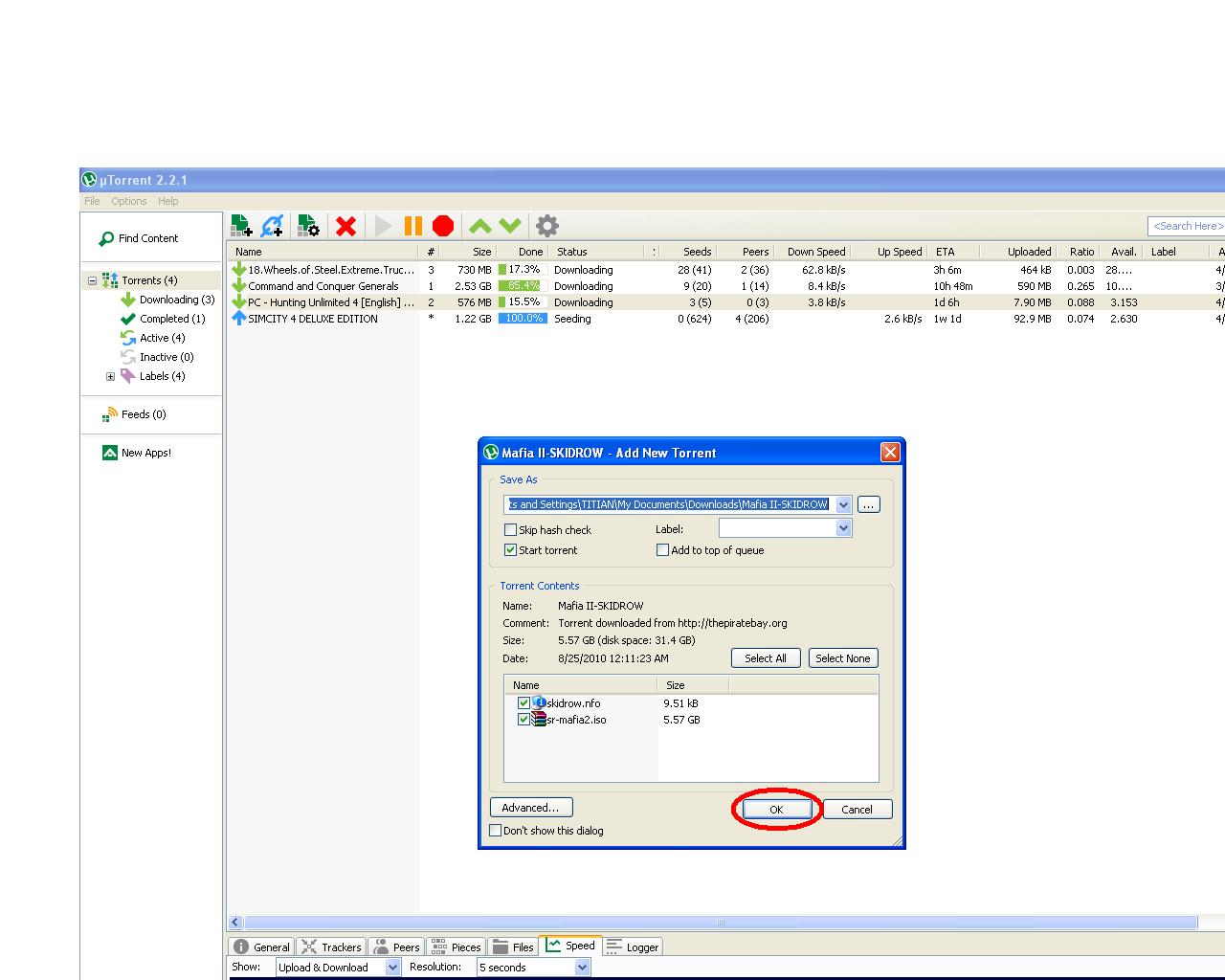Click the sr-mafia2.iso archive icon
This screenshot has height=980, width=1225.
539,719
